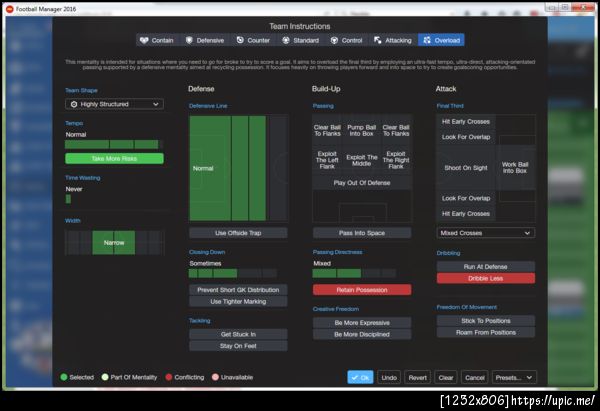Click the Clear button
The height and width of the screenshot is (411, 600).
point(446,377)
